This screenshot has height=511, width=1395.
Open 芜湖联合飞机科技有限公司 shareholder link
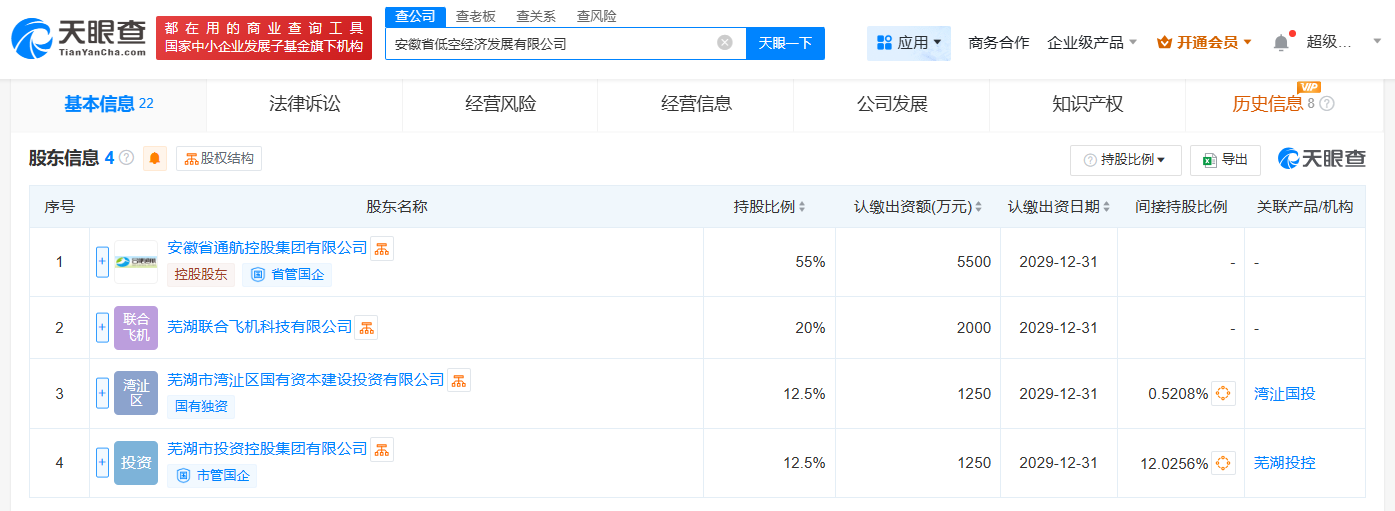(260, 327)
